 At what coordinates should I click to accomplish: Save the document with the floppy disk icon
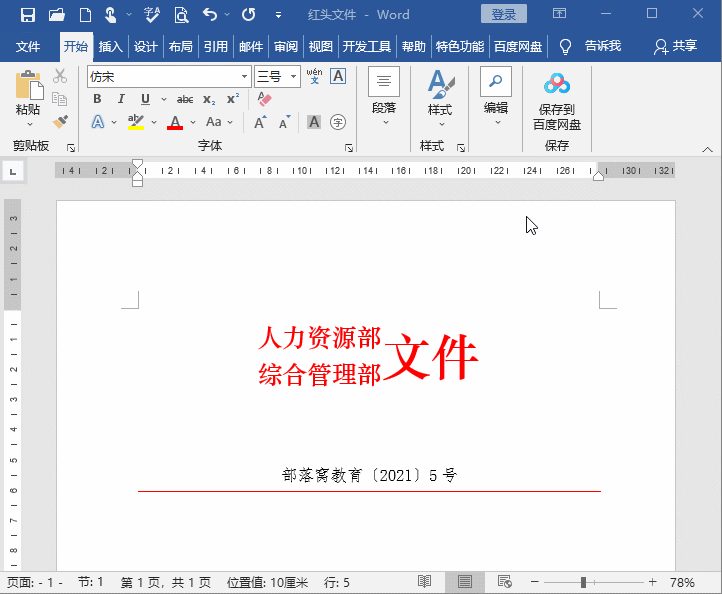(28, 15)
